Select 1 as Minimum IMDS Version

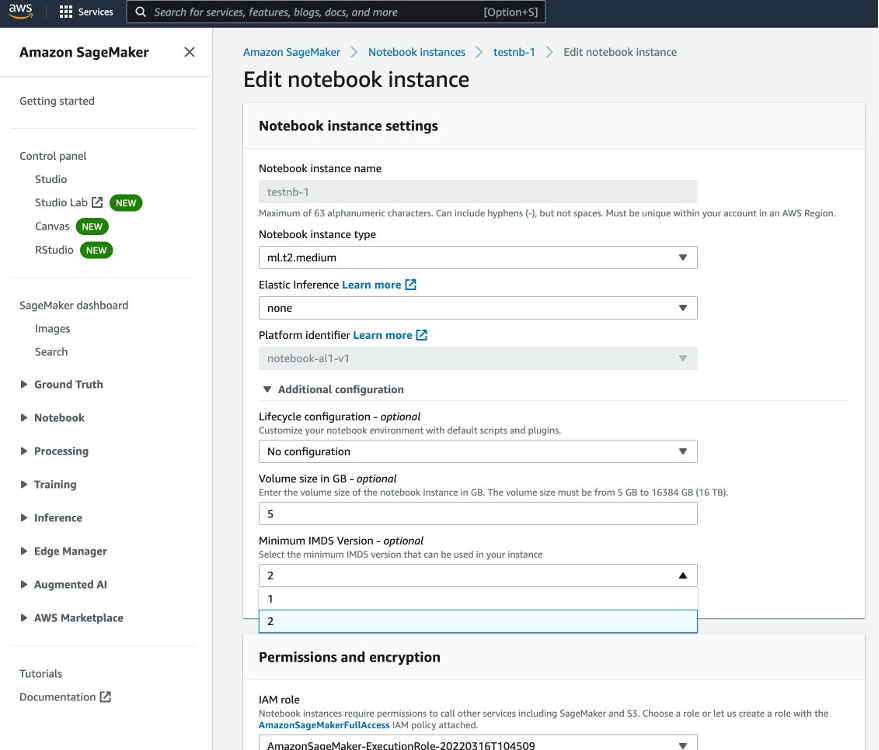point(477,597)
